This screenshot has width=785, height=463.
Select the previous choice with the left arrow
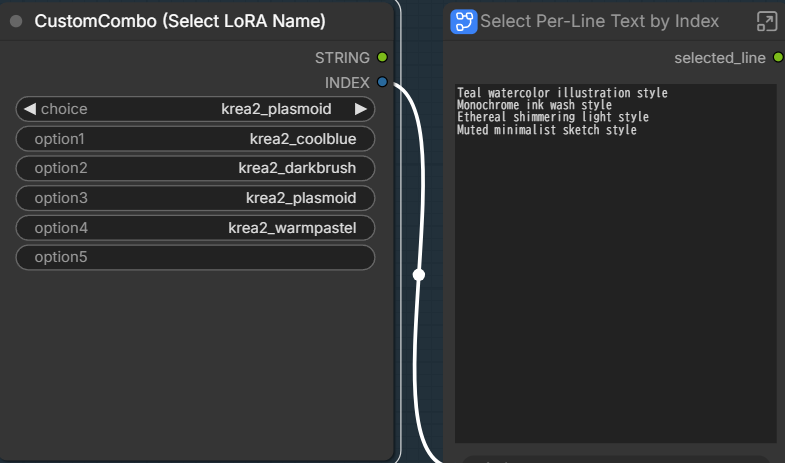point(30,109)
